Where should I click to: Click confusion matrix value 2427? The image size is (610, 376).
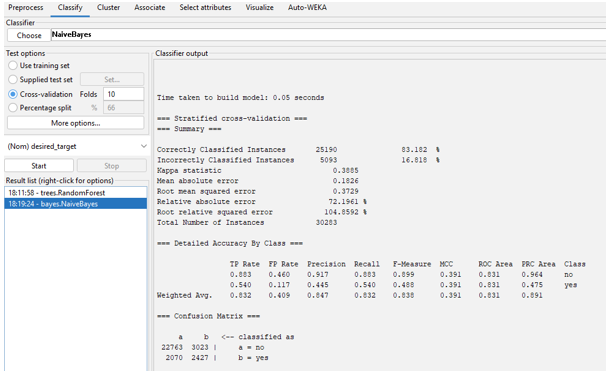(x=200, y=358)
